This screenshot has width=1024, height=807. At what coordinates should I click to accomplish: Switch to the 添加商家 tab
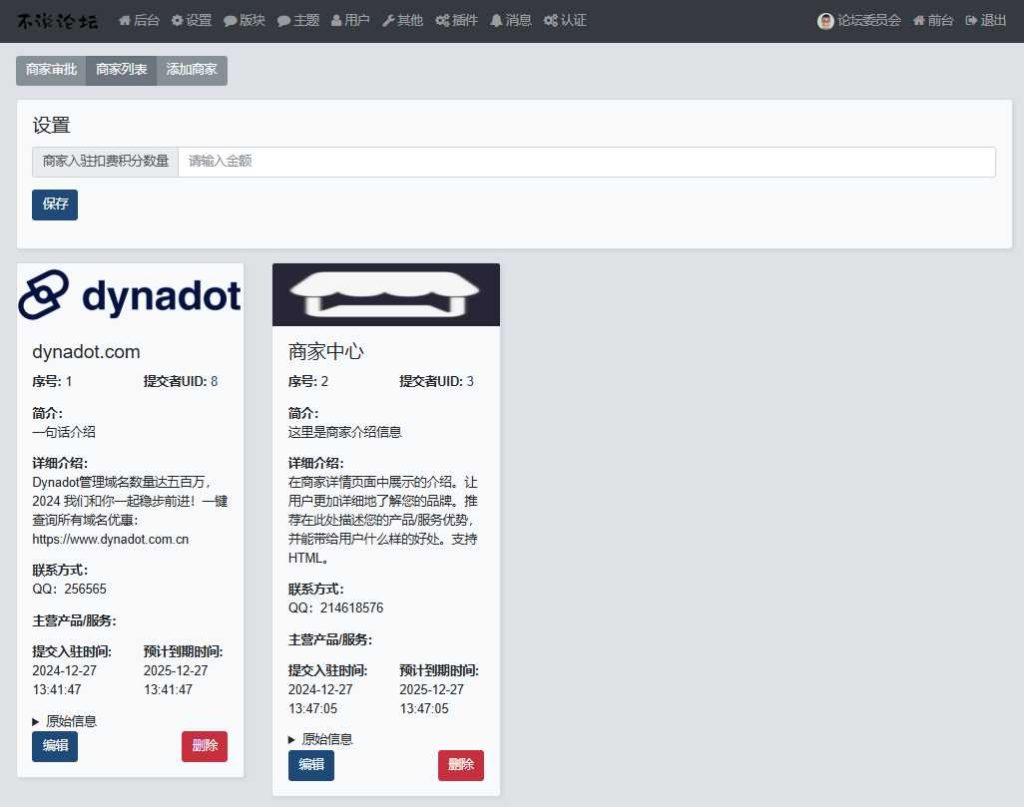click(192, 70)
